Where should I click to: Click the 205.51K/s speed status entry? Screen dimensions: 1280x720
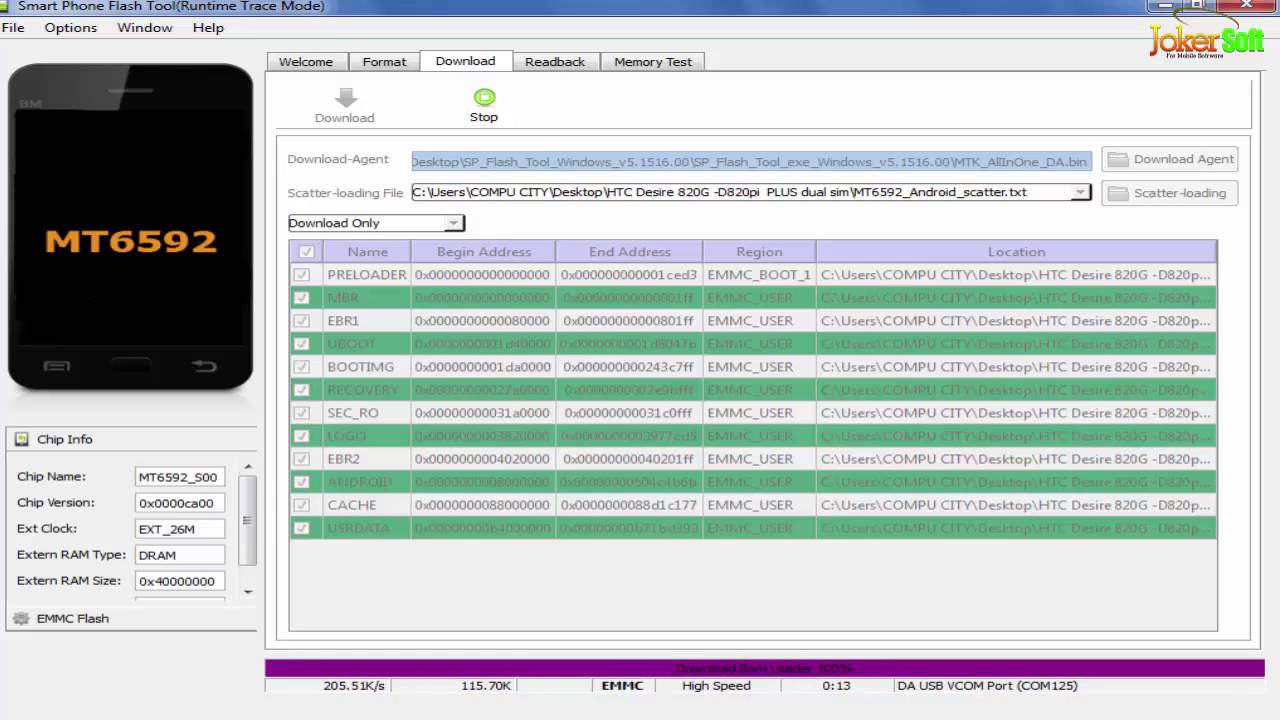pos(354,686)
